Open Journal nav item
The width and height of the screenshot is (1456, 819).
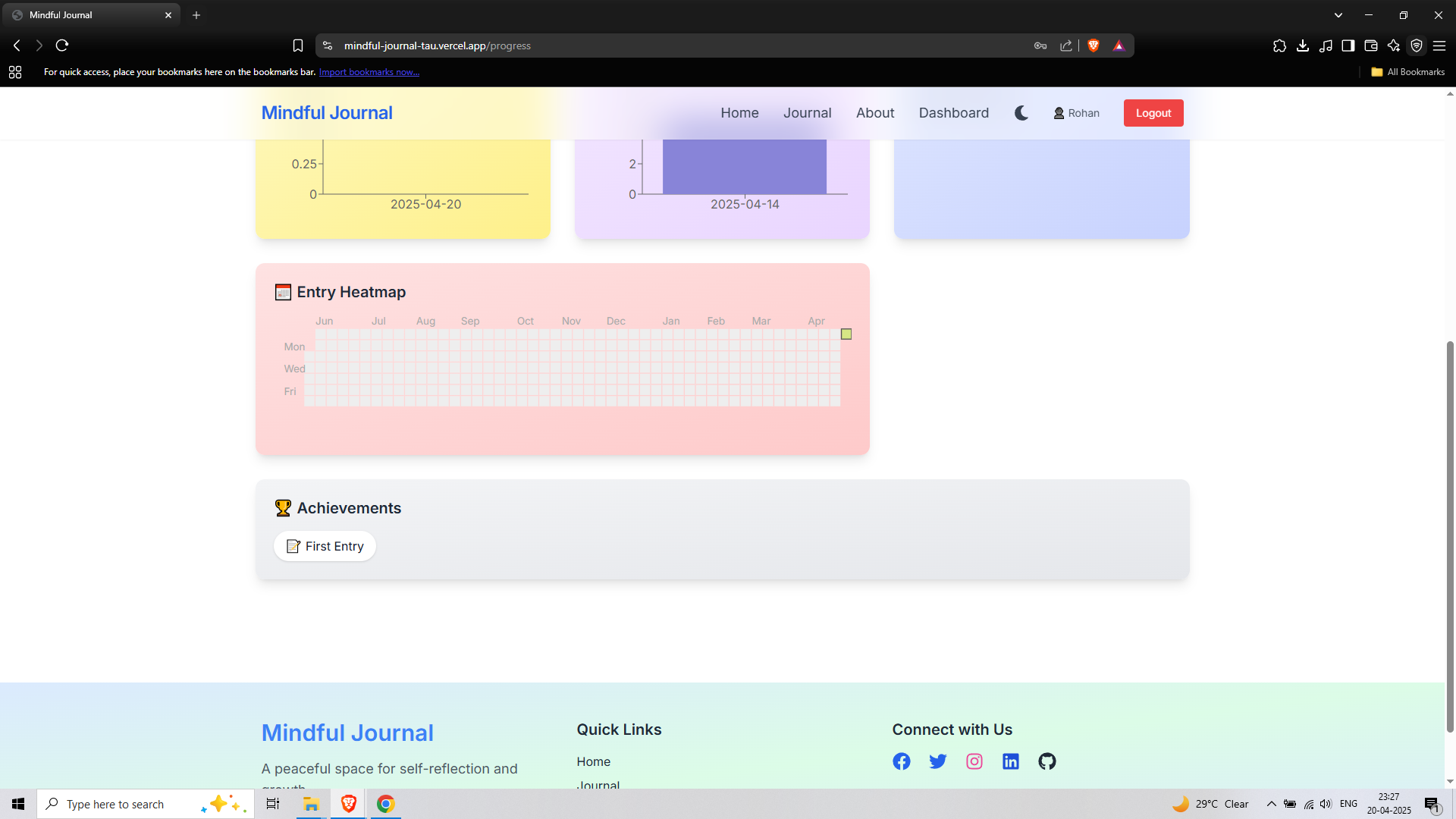tap(807, 113)
